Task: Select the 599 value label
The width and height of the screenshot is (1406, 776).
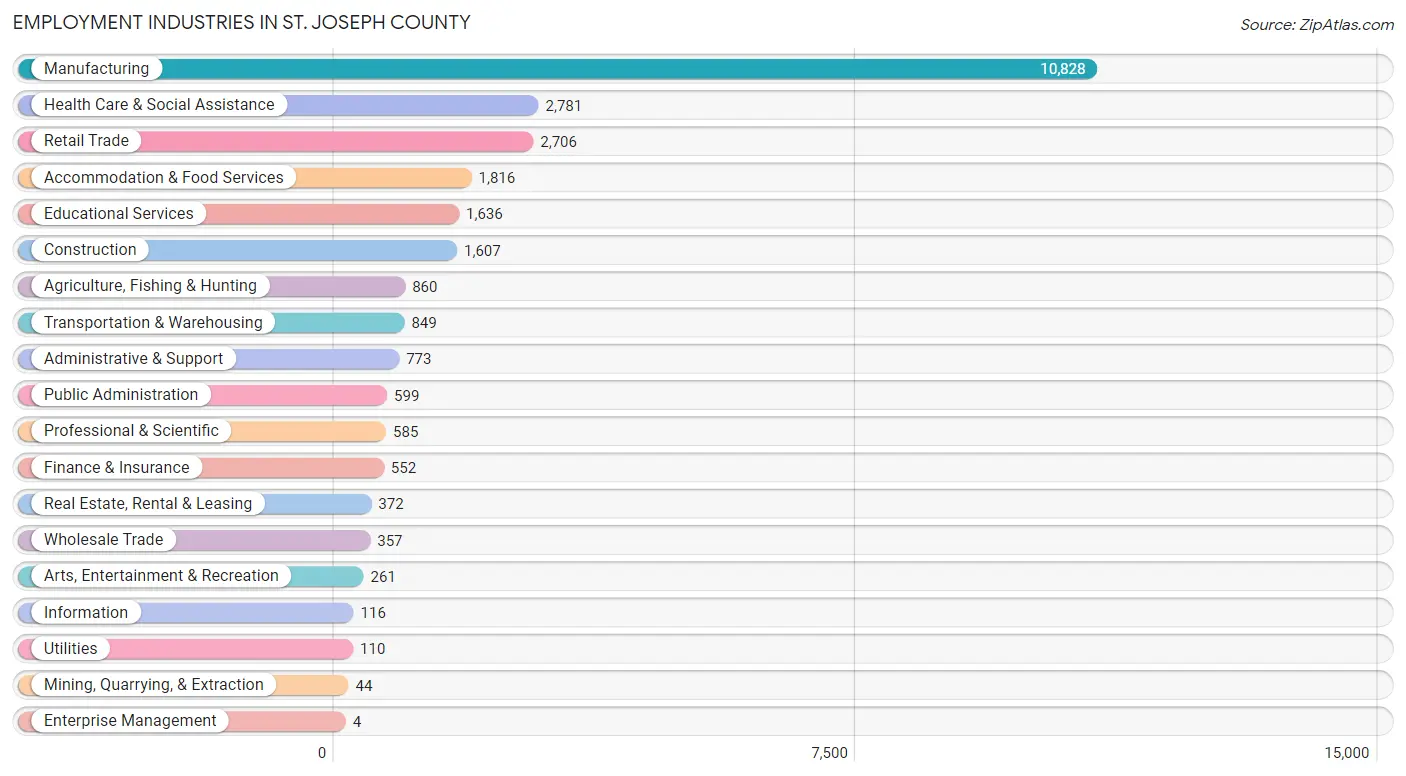Action: [407, 396]
